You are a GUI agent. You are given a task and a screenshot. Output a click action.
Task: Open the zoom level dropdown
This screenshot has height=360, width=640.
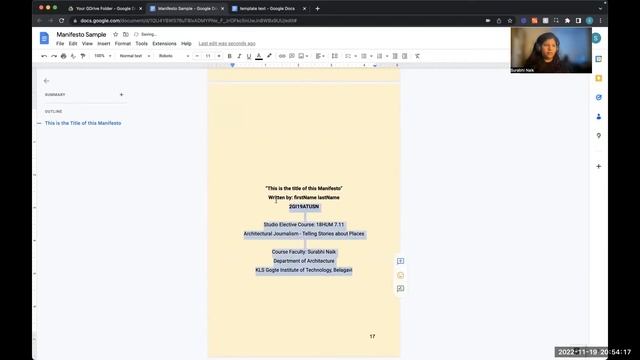coord(102,56)
